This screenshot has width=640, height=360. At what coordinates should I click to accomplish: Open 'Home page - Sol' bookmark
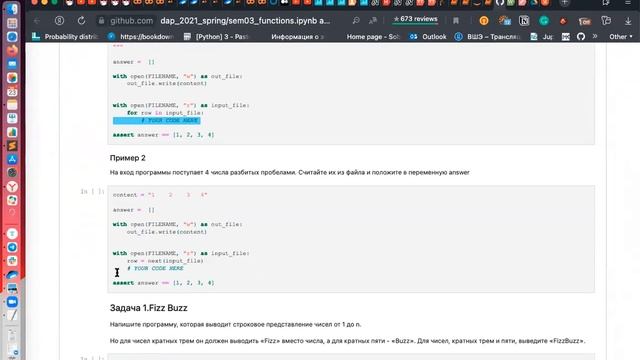coord(373,37)
